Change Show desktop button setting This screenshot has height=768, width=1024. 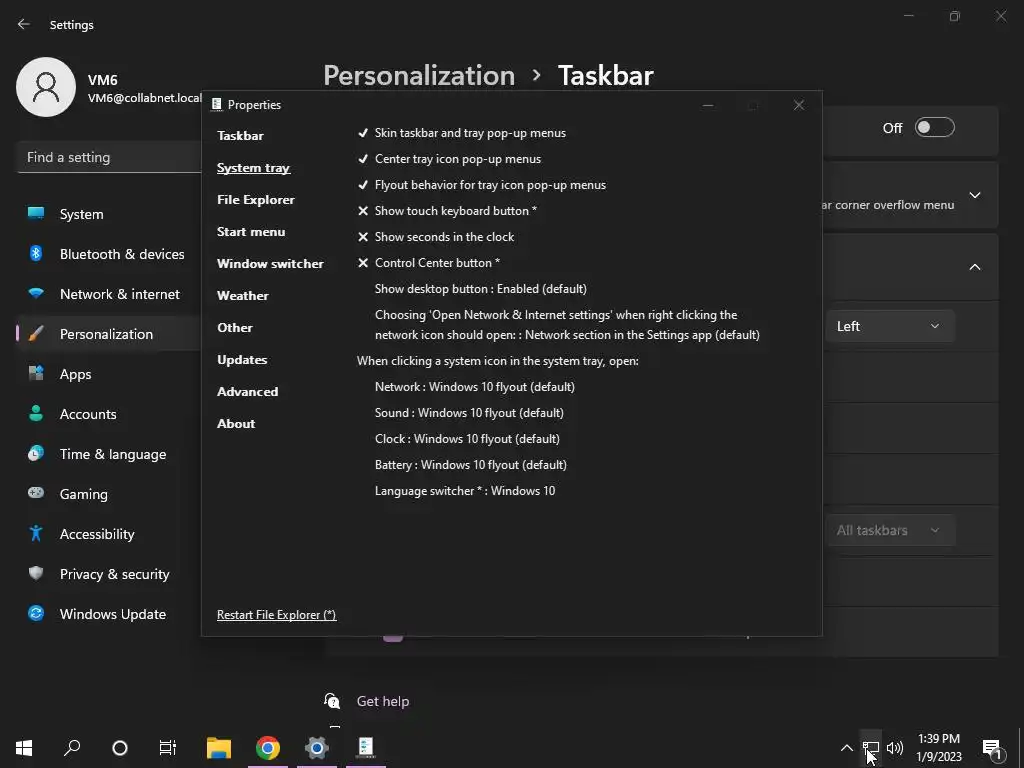[481, 289]
